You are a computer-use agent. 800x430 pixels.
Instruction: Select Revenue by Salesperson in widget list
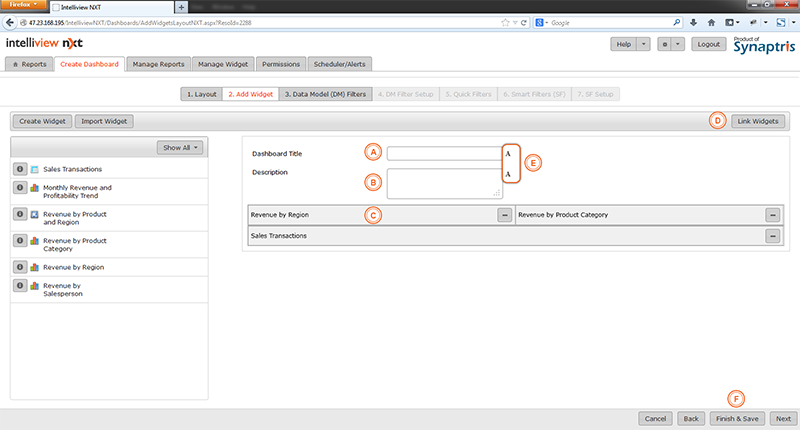[109, 290]
